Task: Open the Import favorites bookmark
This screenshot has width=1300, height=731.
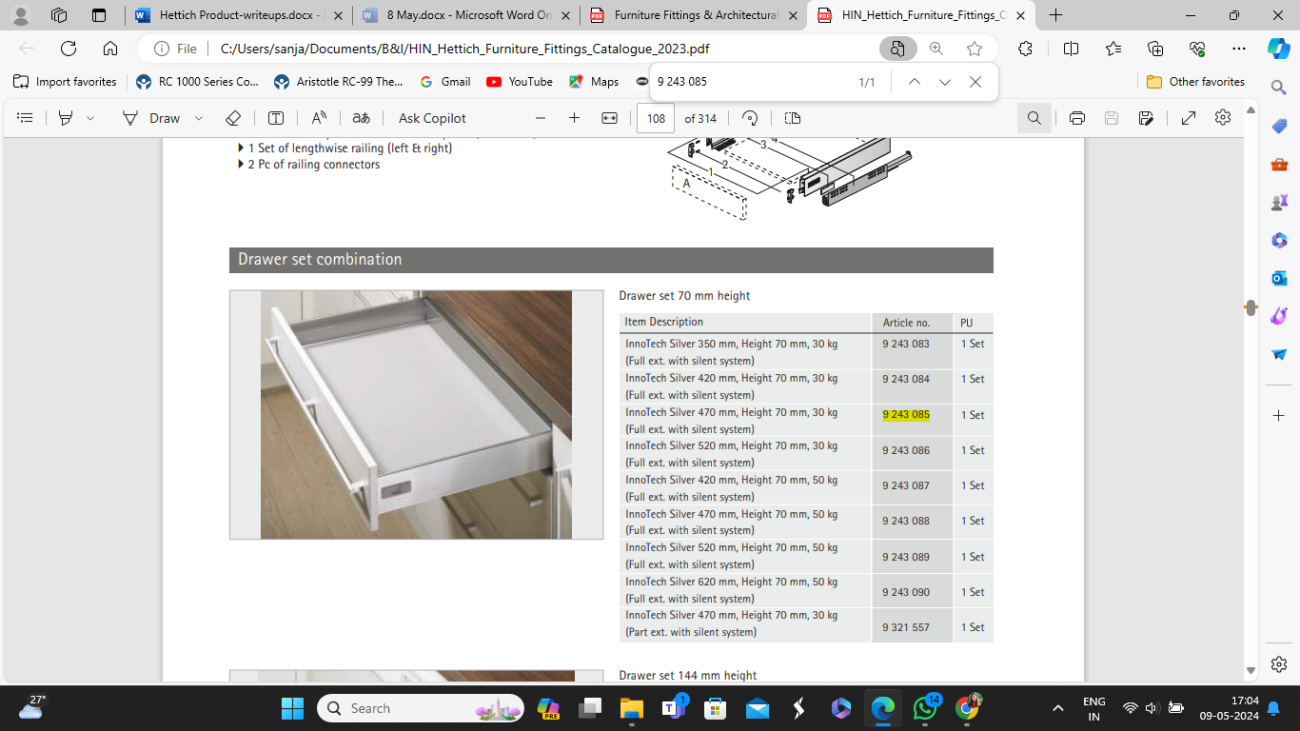Action: click(x=65, y=82)
